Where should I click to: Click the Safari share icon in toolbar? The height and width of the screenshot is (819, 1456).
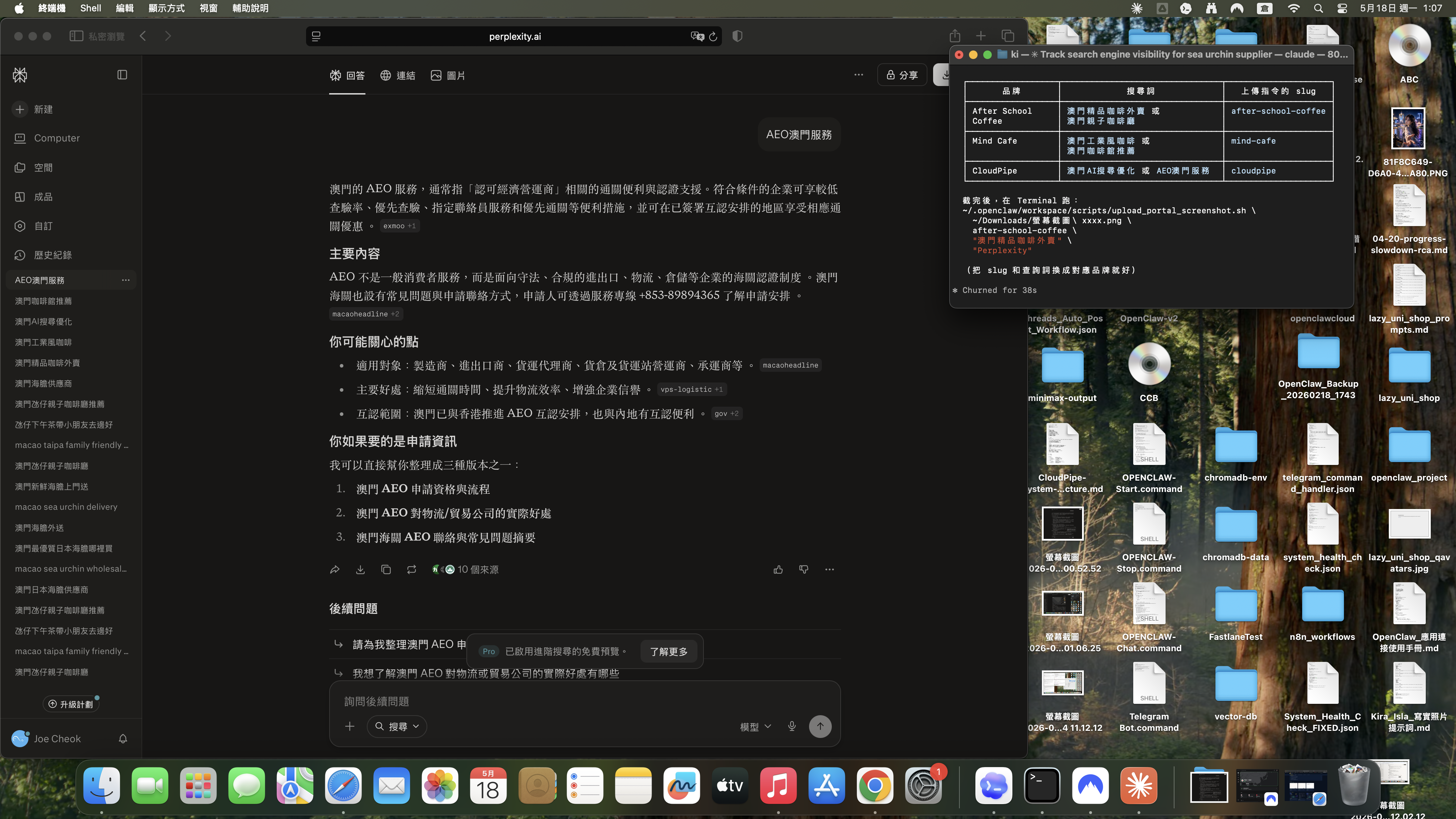(955, 36)
